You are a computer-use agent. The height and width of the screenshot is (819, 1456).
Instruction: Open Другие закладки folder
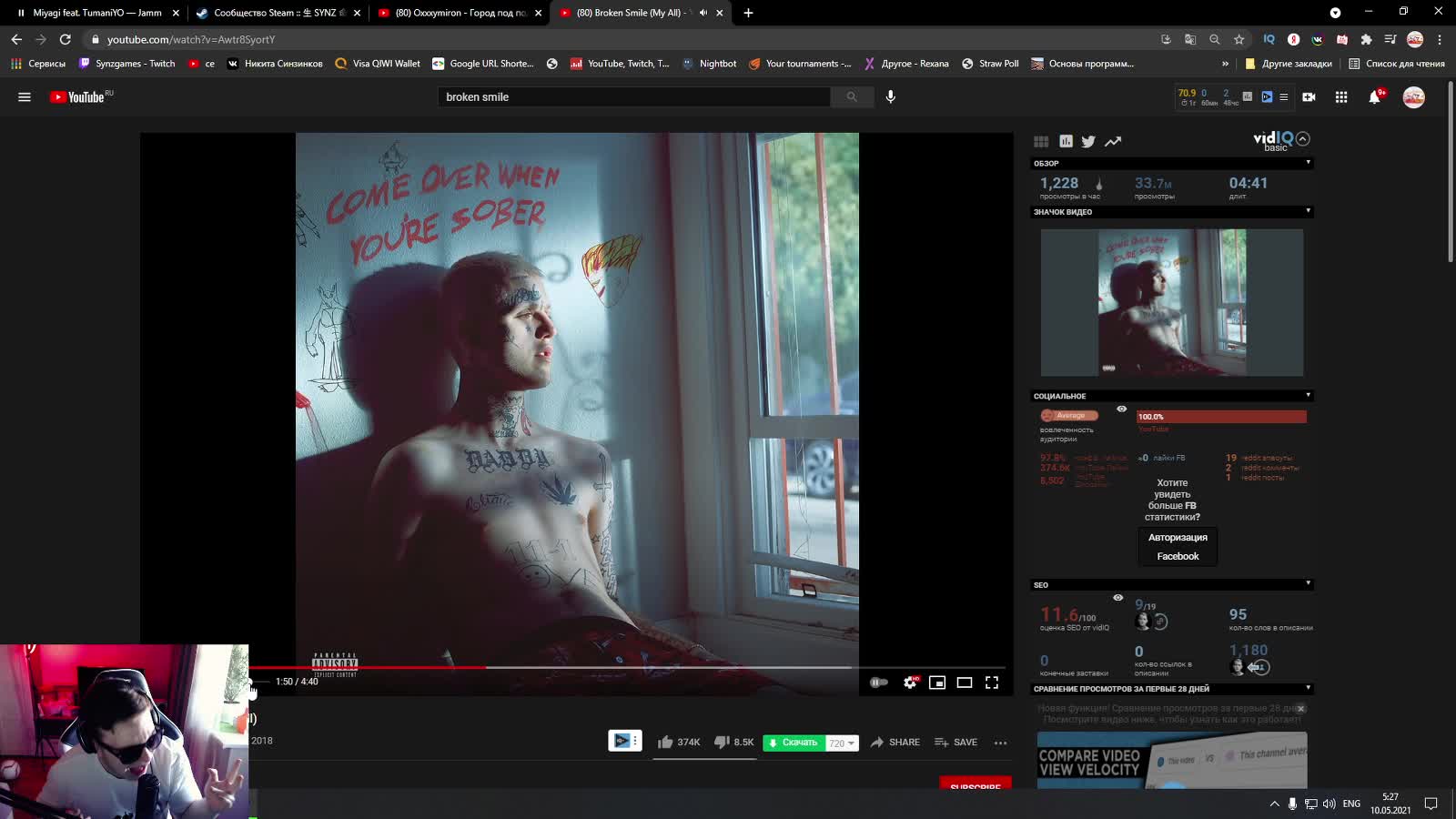(x=1288, y=64)
